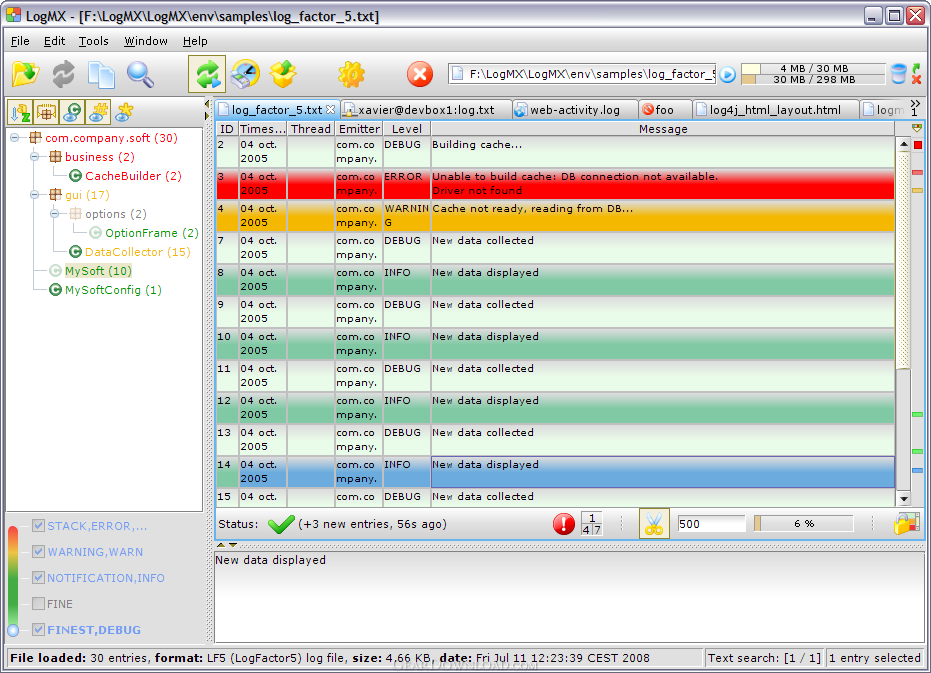Click the package icon next to business

click(55, 157)
